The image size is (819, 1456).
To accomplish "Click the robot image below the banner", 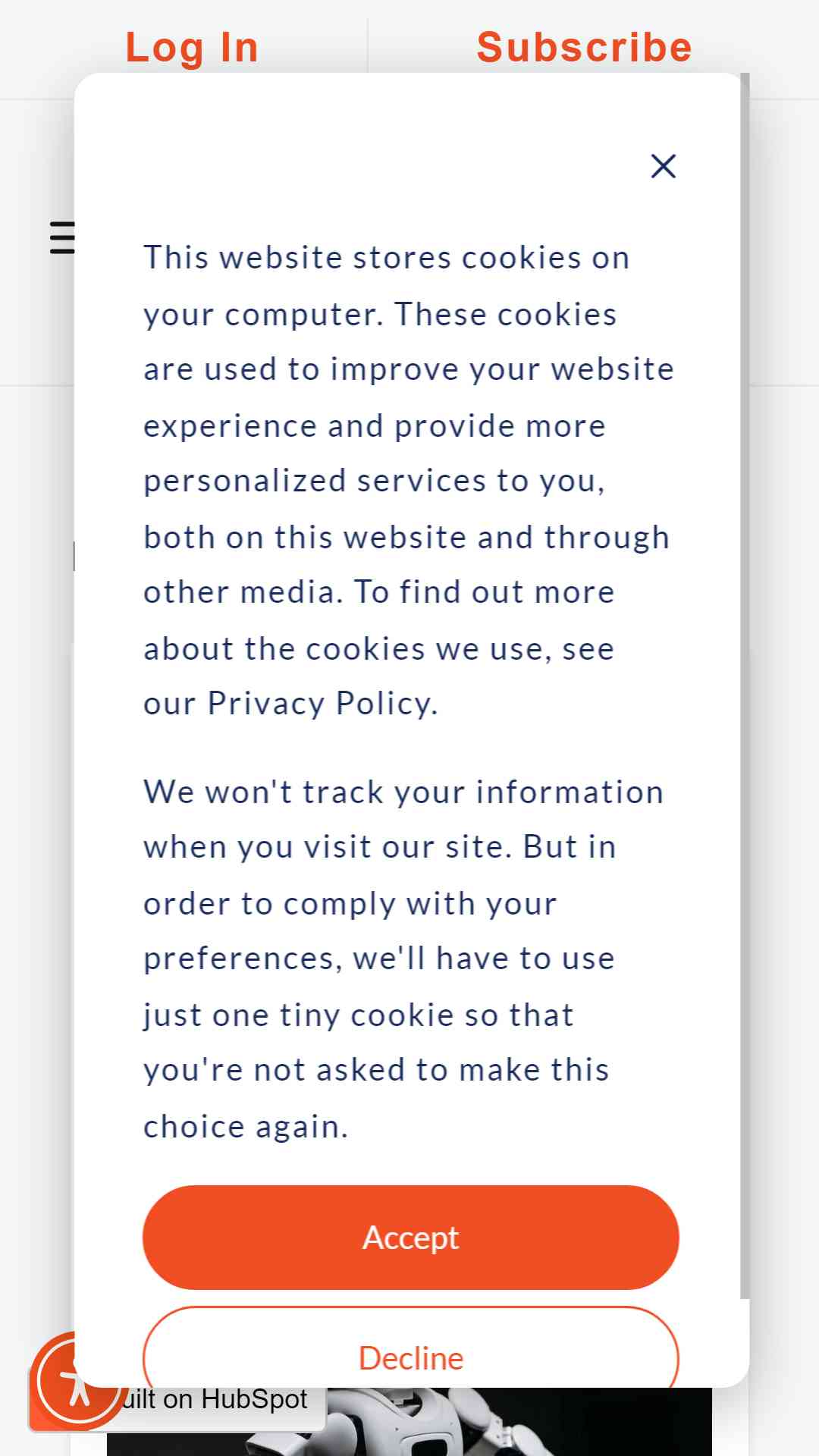I will [x=409, y=1422].
